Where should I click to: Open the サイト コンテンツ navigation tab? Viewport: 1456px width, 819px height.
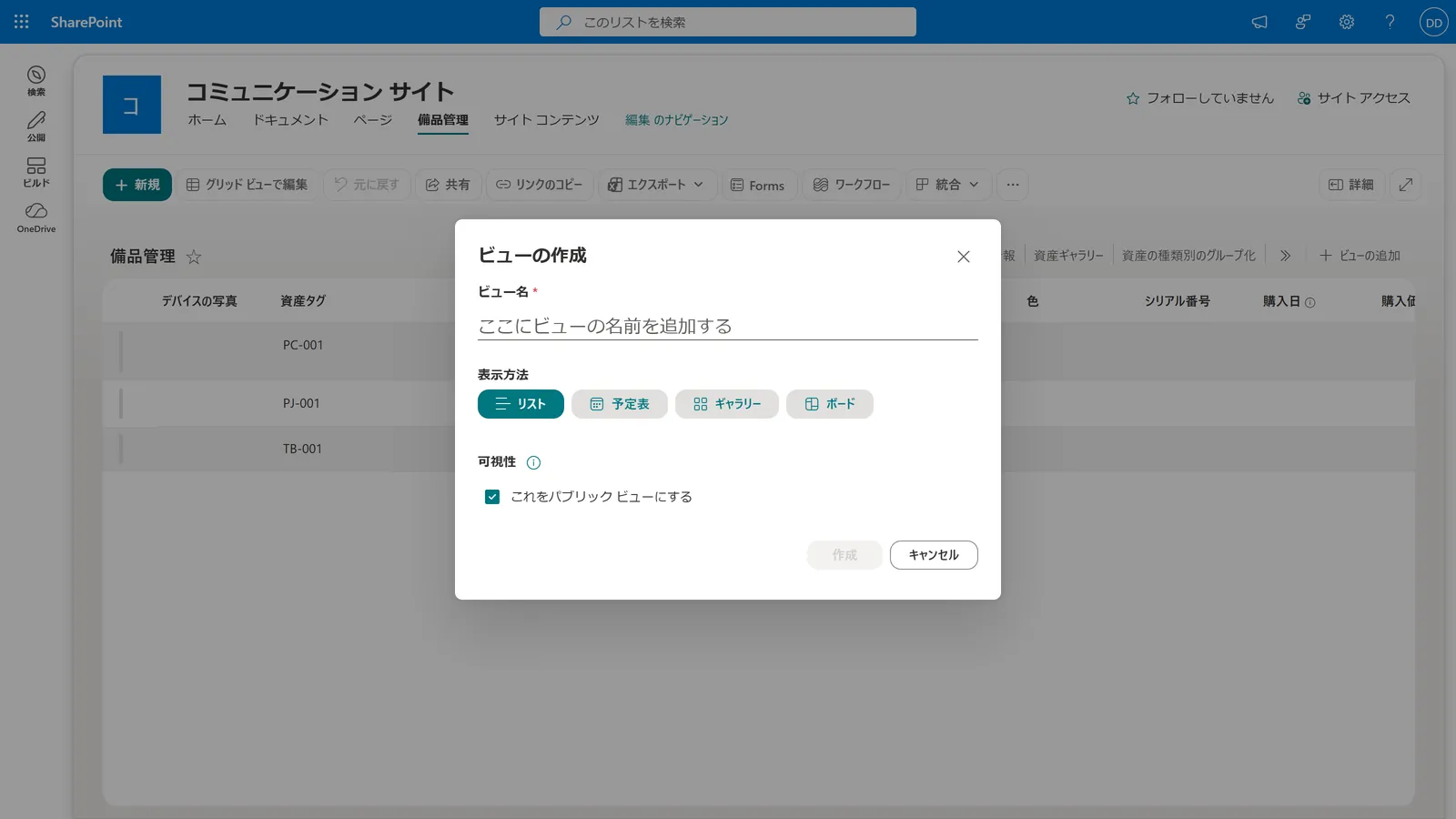point(547,120)
